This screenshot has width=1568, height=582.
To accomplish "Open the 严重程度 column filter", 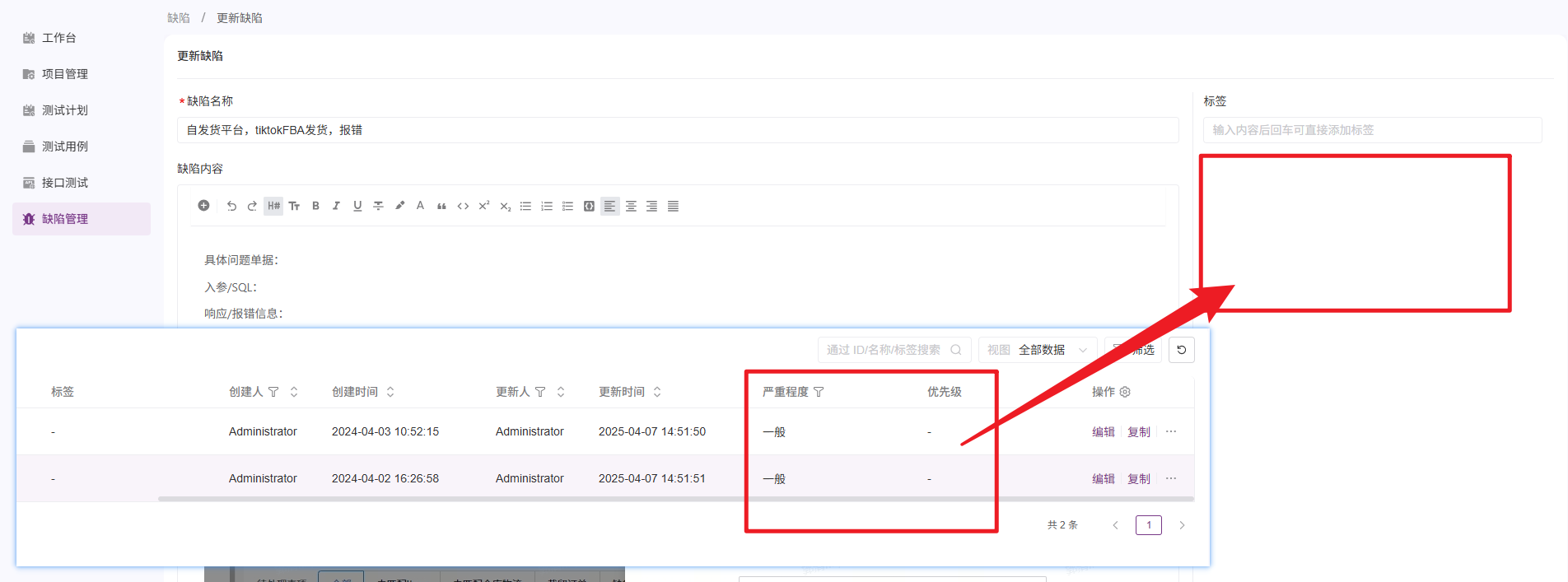I will point(819,392).
